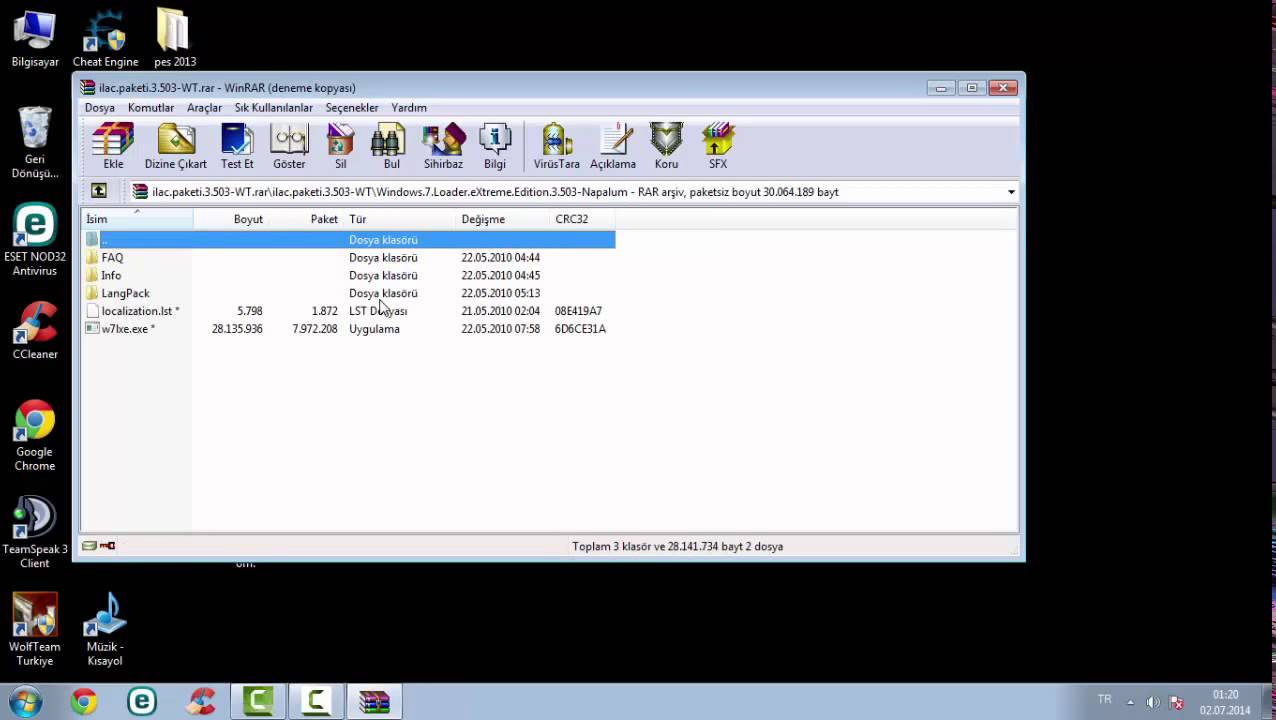Image resolution: width=1276 pixels, height=720 pixels.
Task: Click the Ekle (Add) toolbar icon
Action: 113,146
